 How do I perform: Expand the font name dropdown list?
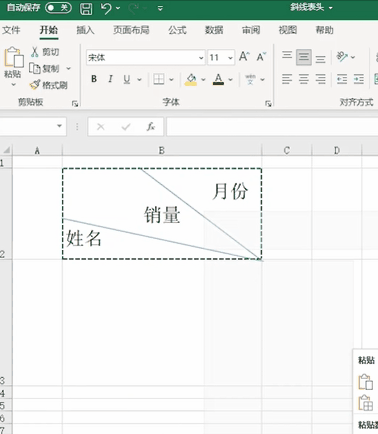(201, 58)
